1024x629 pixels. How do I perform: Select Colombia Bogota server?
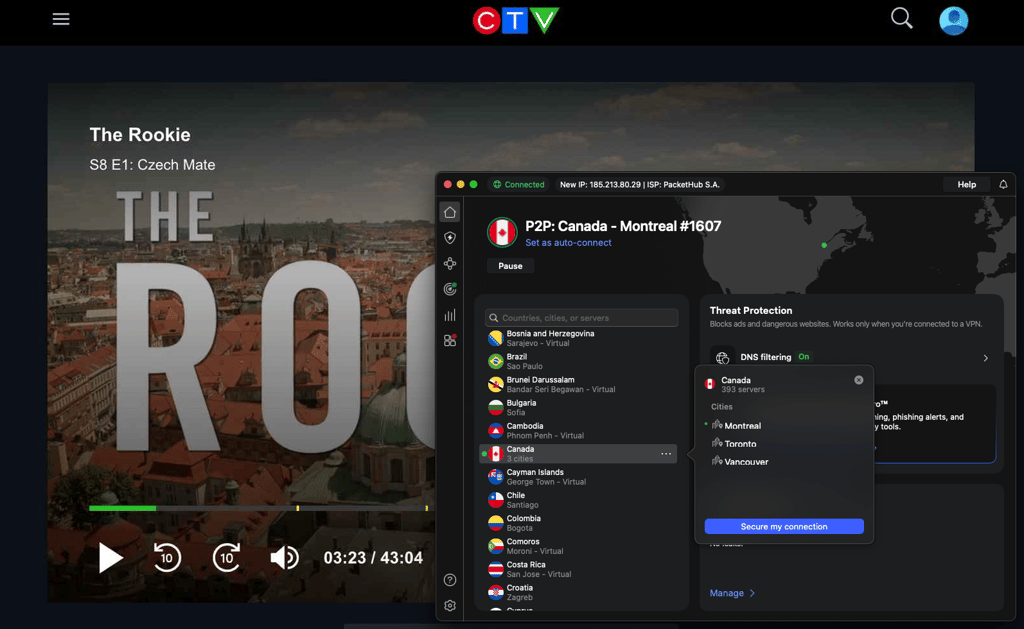578,523
